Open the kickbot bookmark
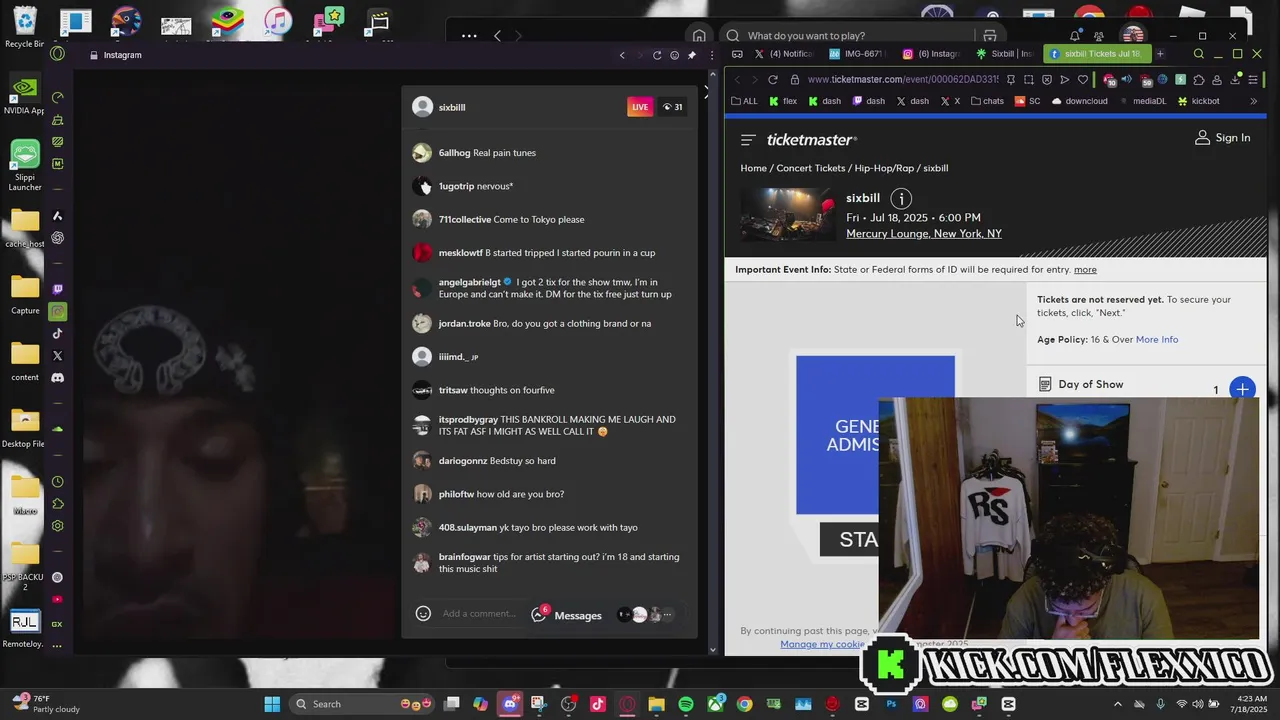The width and height of the screenshot is (1280, 720). [1198, 101]
